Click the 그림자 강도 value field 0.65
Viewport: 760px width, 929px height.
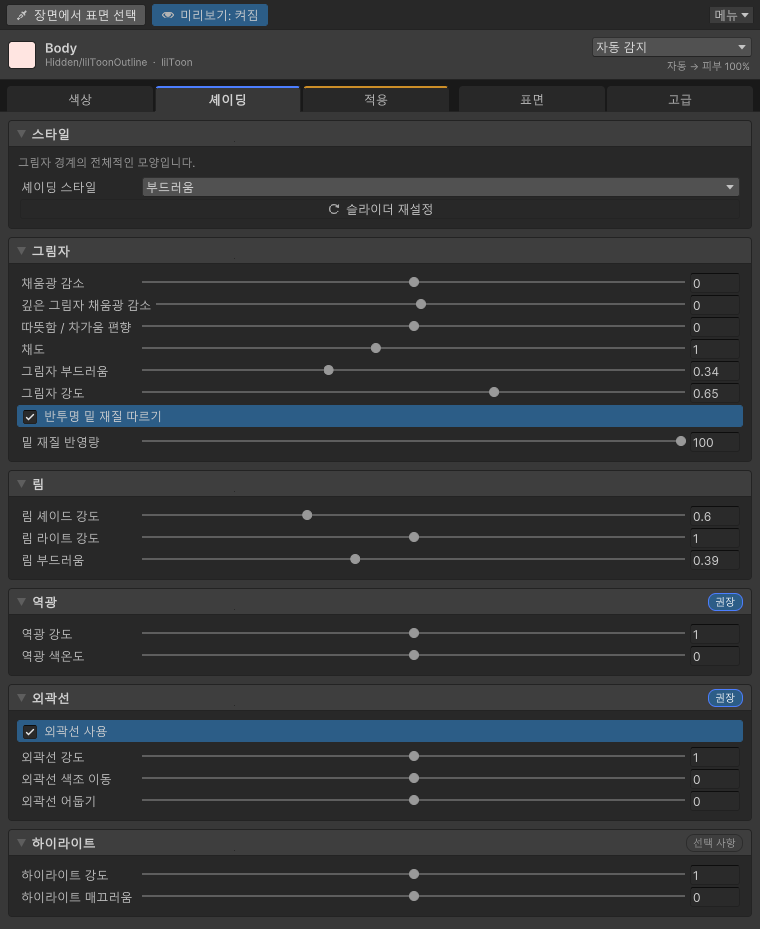tap(715, 393)
